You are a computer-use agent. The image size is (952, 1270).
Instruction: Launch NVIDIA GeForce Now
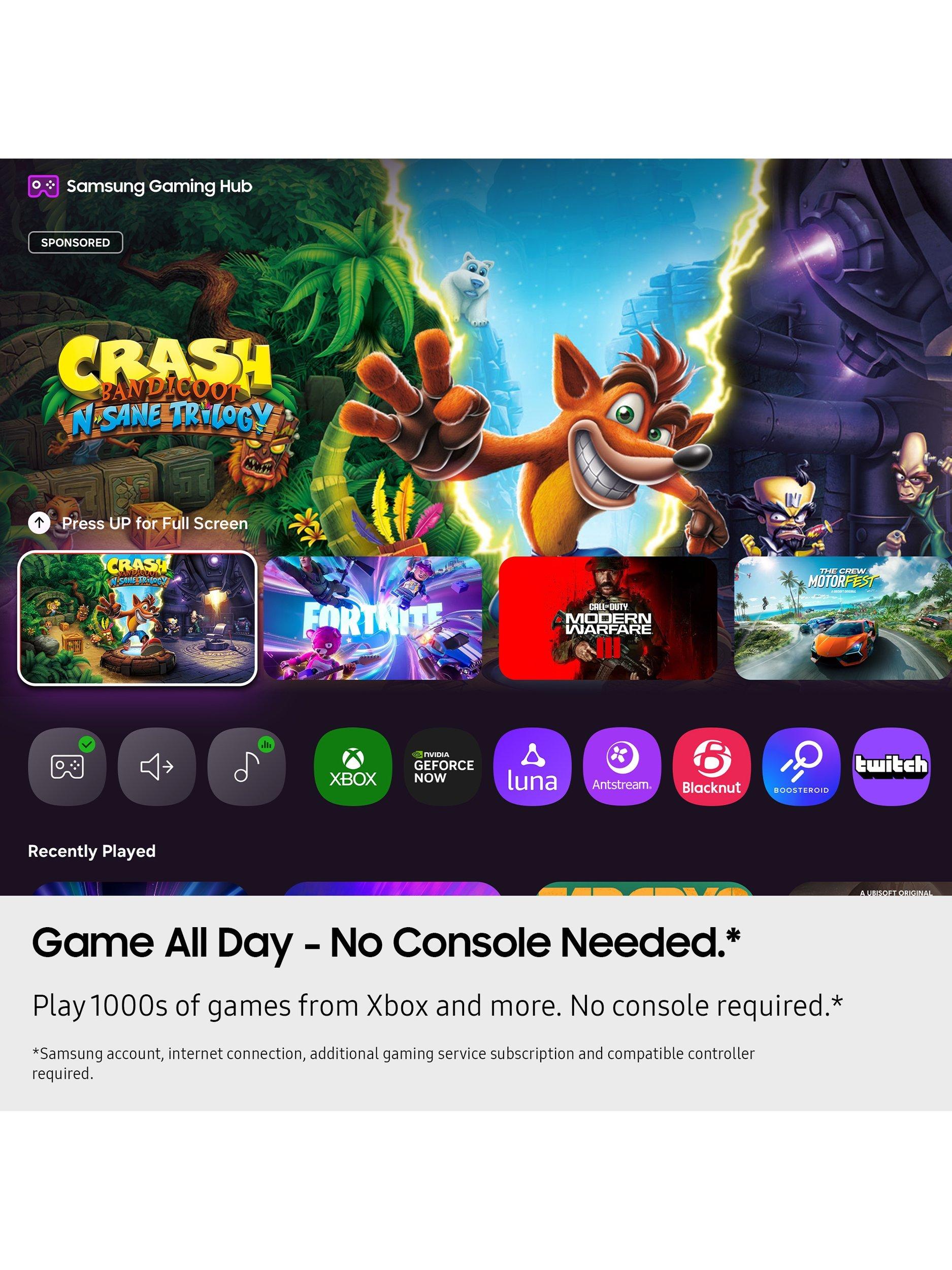(x=442, y=767)
